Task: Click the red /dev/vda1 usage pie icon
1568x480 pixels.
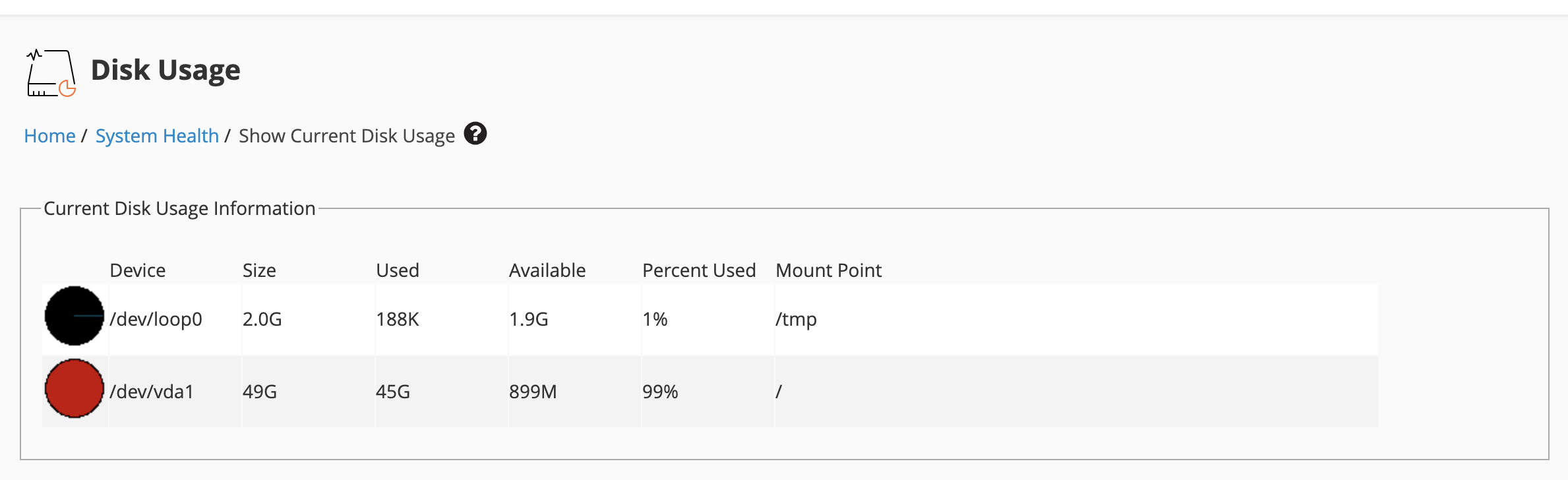Action: (x=74, y=388)
